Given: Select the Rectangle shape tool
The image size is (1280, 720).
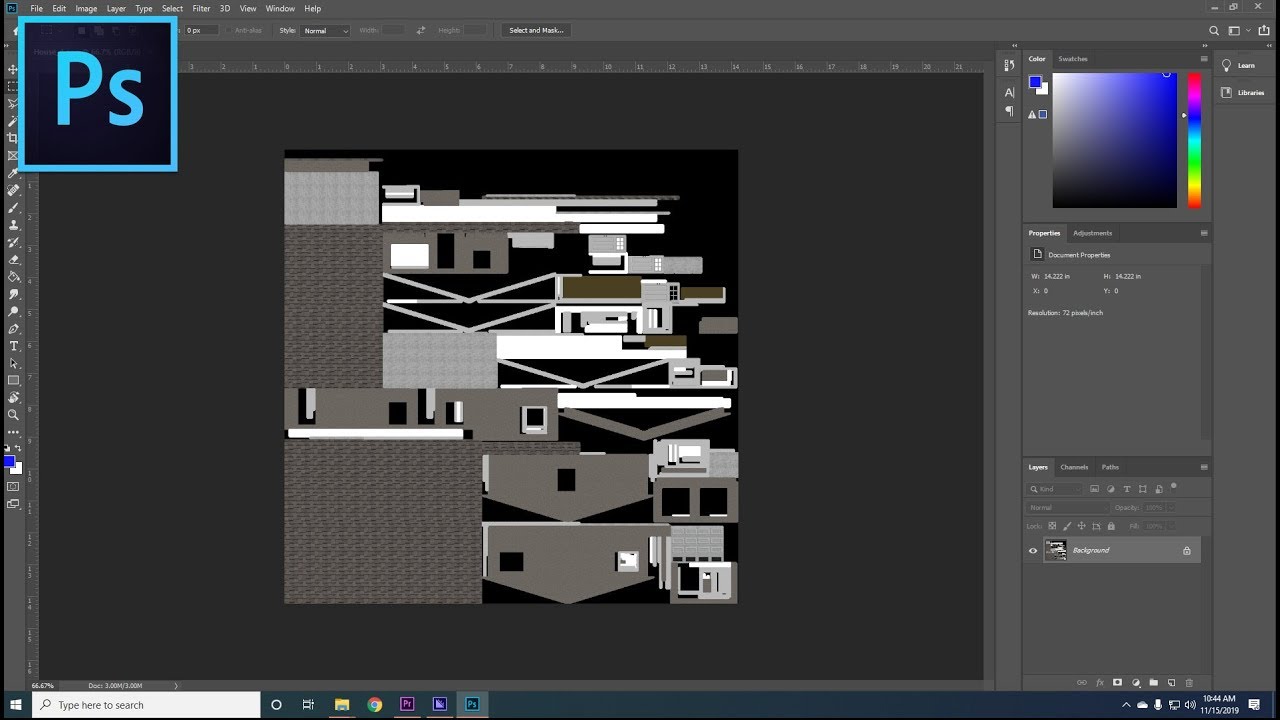Looking at the screenshot, I should 13,380.
